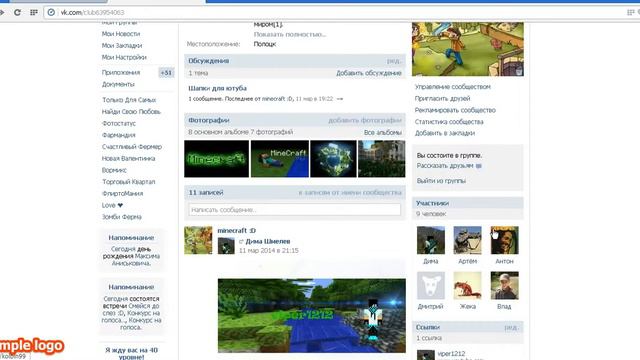Open Документы in the left menu
The width and height of the screenshot is (640, 360).
pyautogui.click(x=118, y=84)
